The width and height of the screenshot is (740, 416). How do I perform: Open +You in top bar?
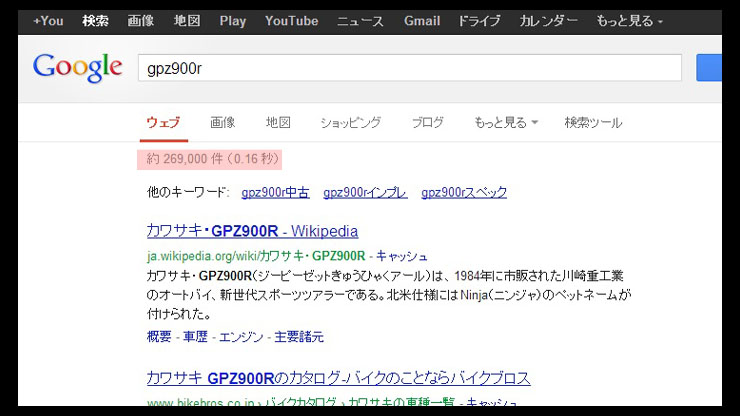click(48, 21)
